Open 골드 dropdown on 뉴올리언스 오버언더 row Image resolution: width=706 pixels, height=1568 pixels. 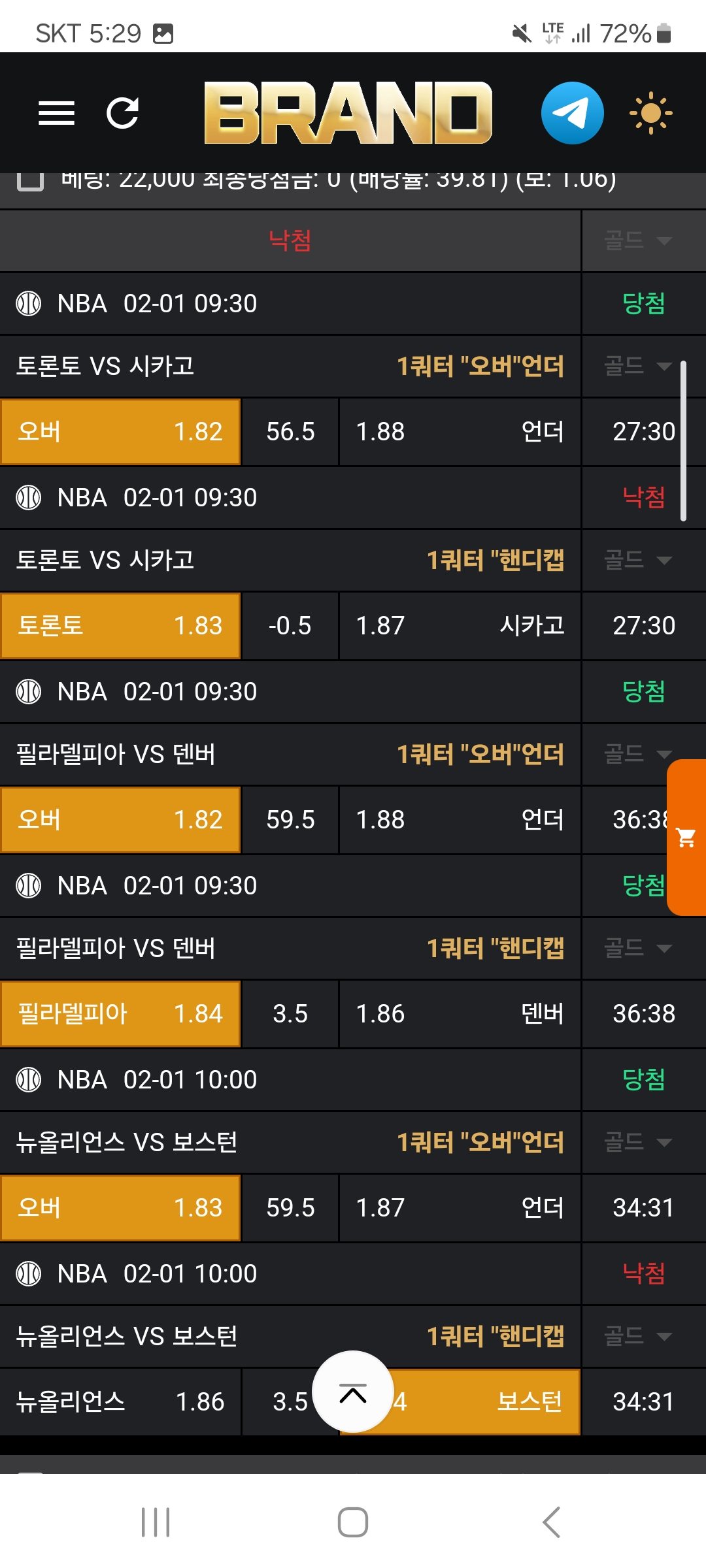(638, 1142)
